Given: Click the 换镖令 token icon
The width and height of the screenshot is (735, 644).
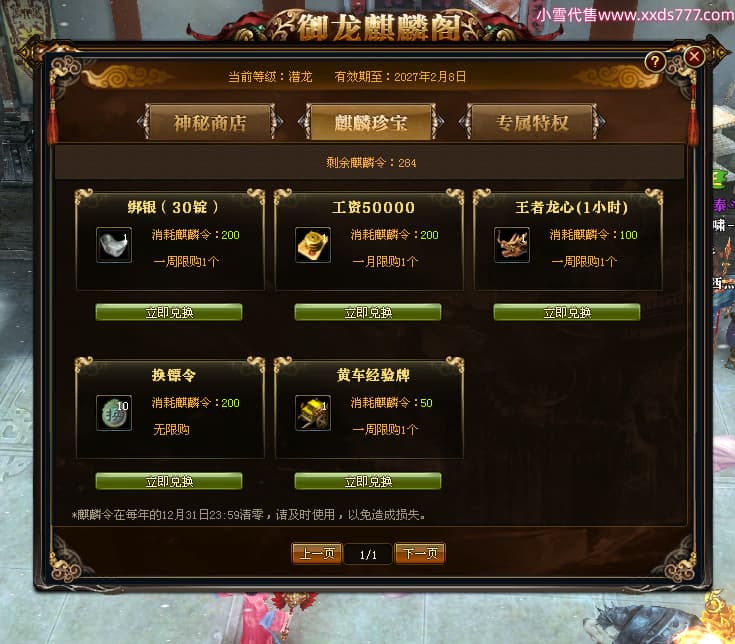Looking at the screenshot, I should [x=114, y=413].
